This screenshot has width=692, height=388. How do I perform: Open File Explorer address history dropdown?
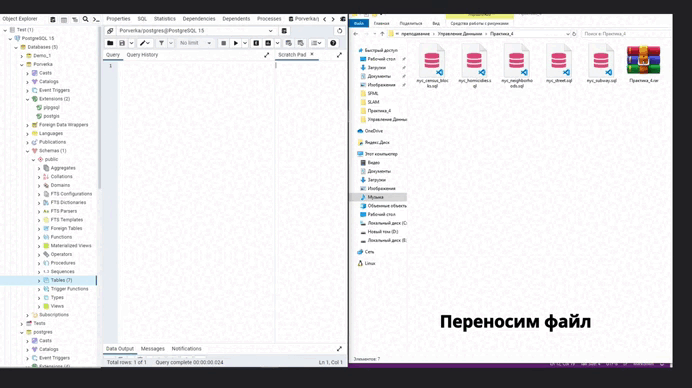pyautogui.click(x=568, y=34)
